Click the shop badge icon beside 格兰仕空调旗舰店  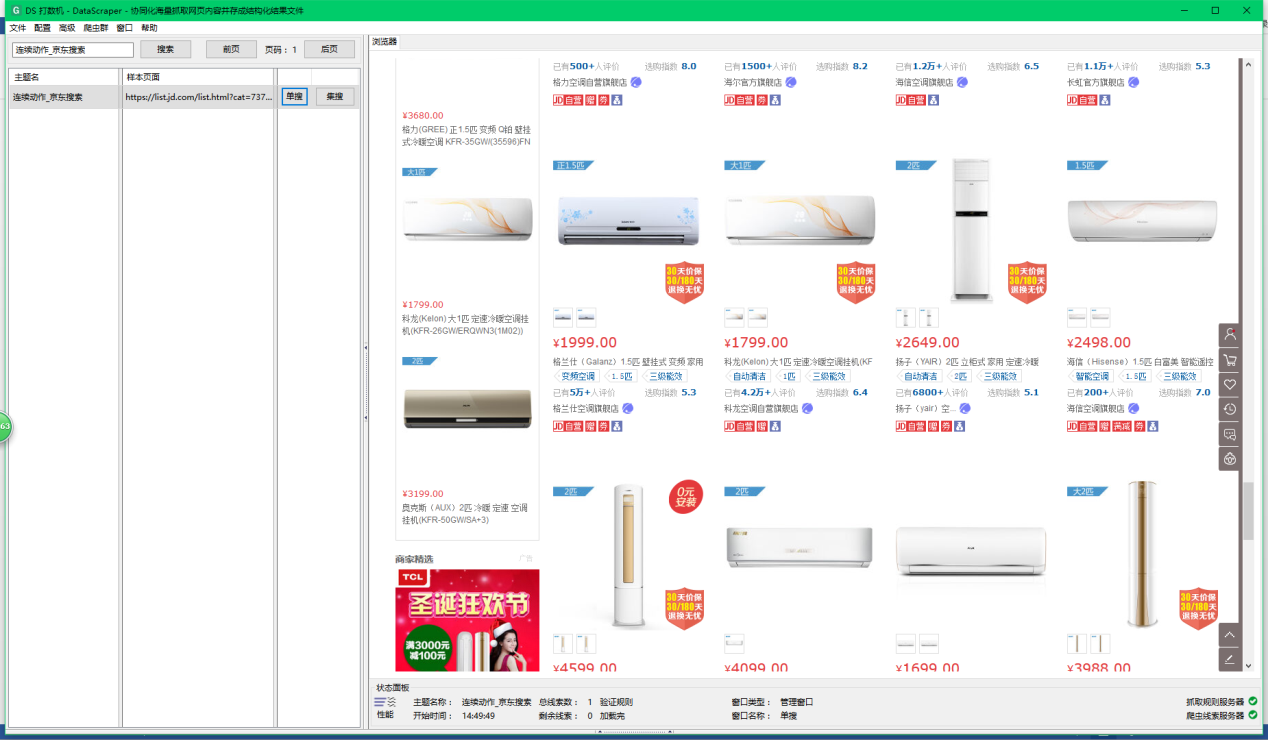pyautogui.click(x=628, y=408)
